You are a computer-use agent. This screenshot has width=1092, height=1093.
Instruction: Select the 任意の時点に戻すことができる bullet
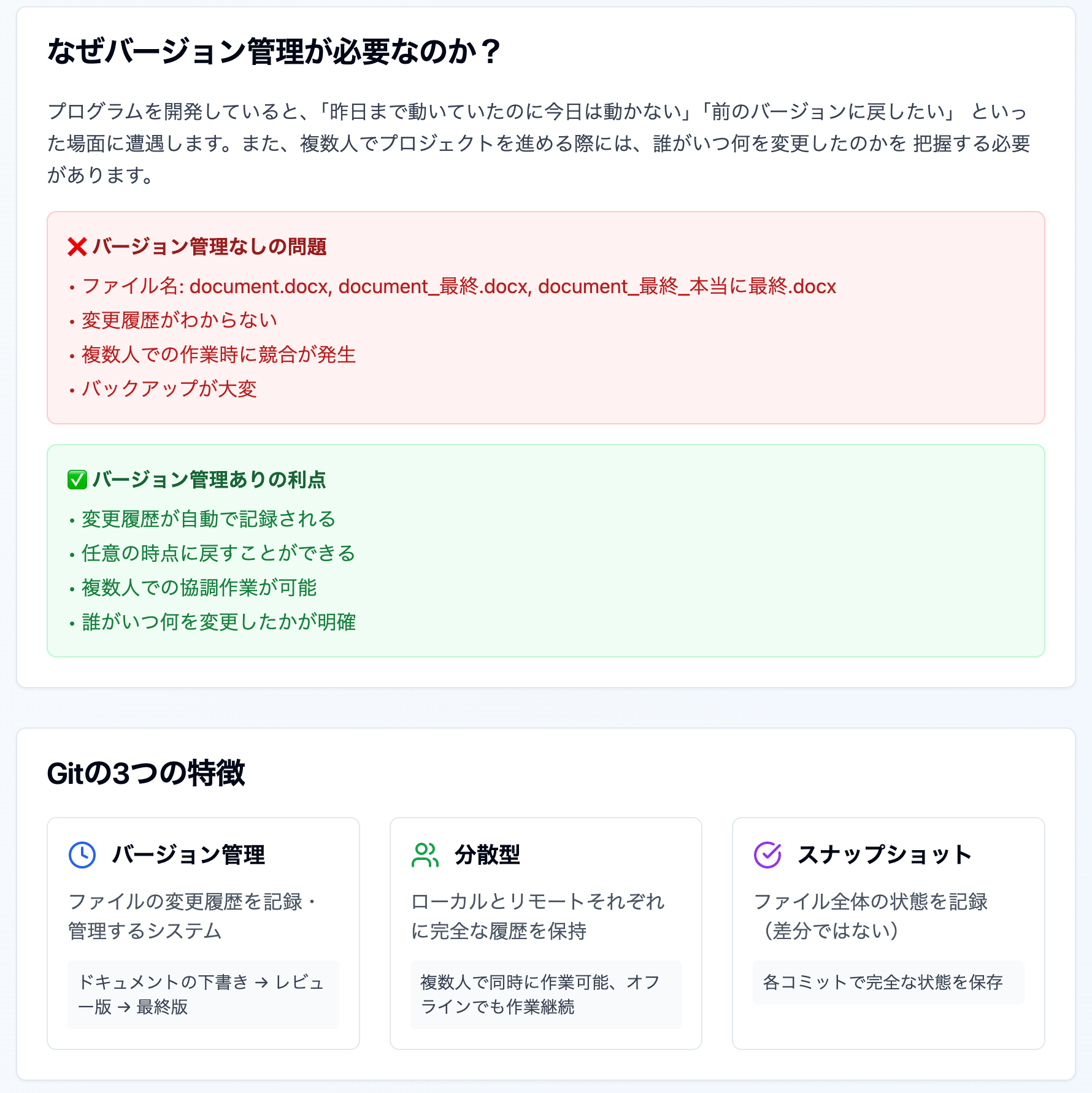pyautogui.click(x=218, y=553)
